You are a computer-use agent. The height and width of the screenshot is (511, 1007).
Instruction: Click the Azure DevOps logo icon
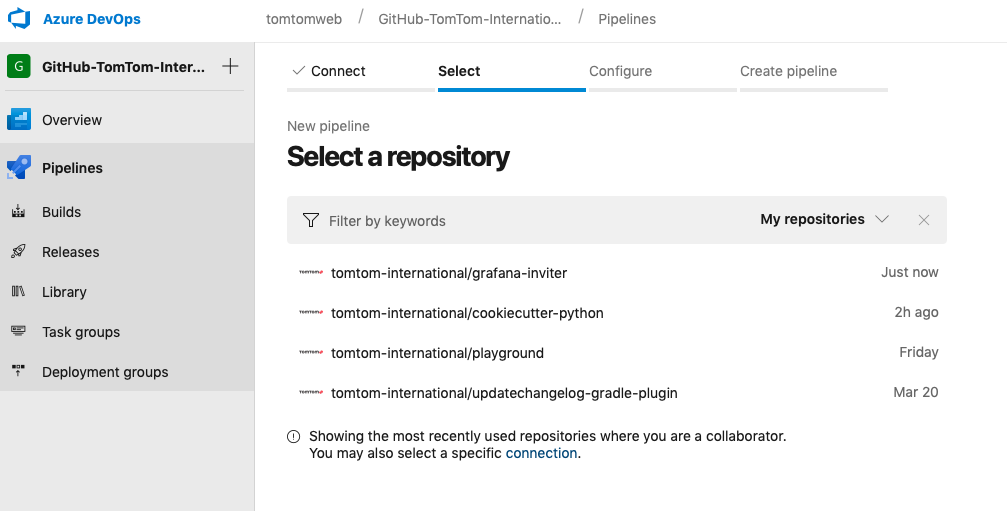click(19, 19)
